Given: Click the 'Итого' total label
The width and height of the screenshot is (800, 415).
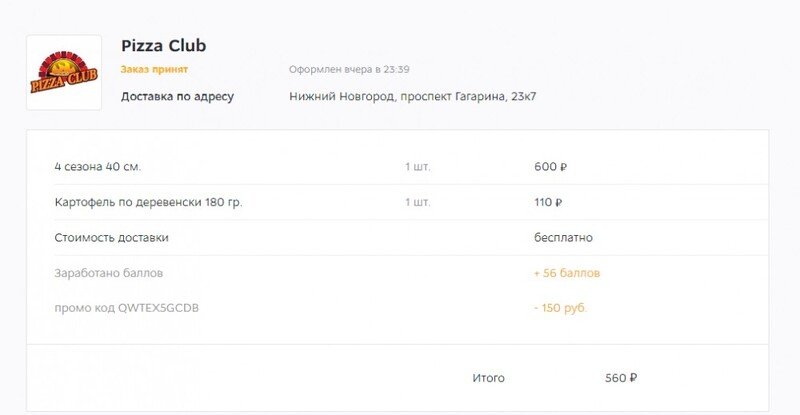Looking at the screenshot, I should 488,378.
